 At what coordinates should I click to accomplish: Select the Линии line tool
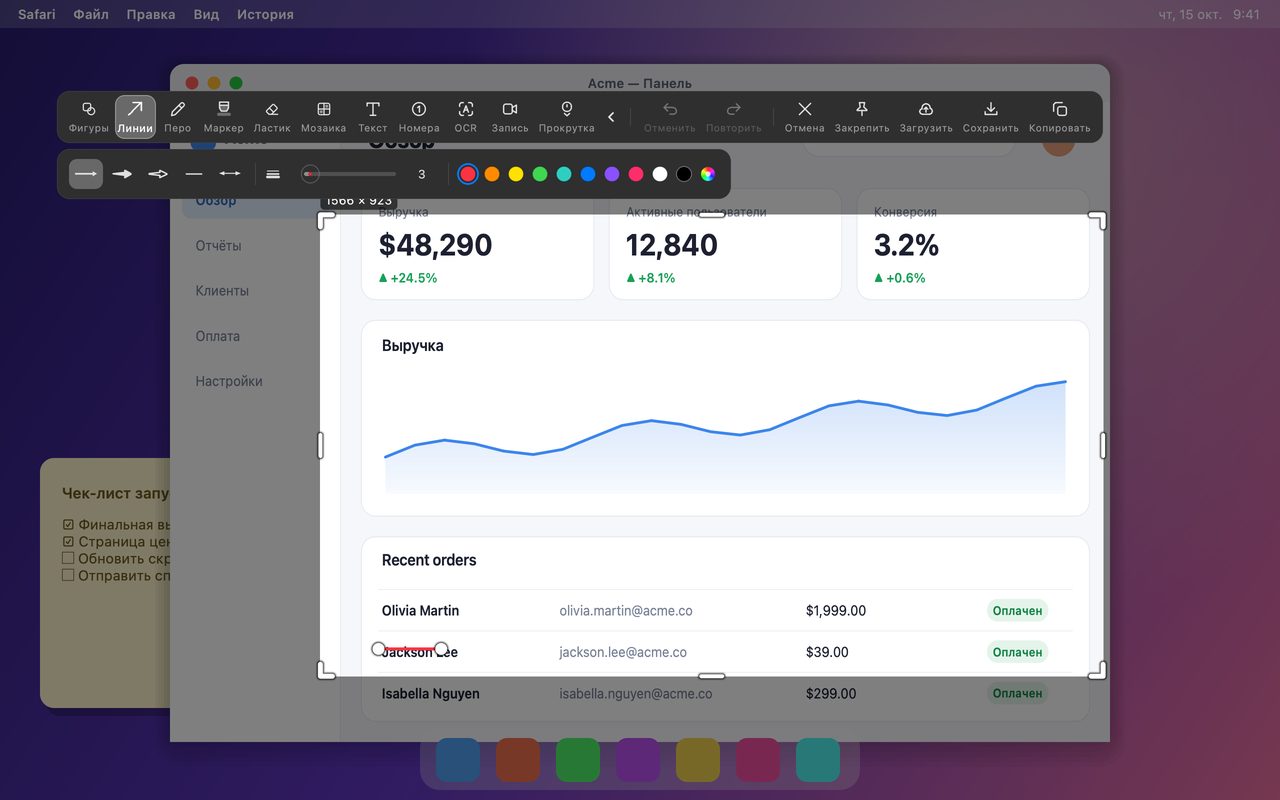pos(135,117)
